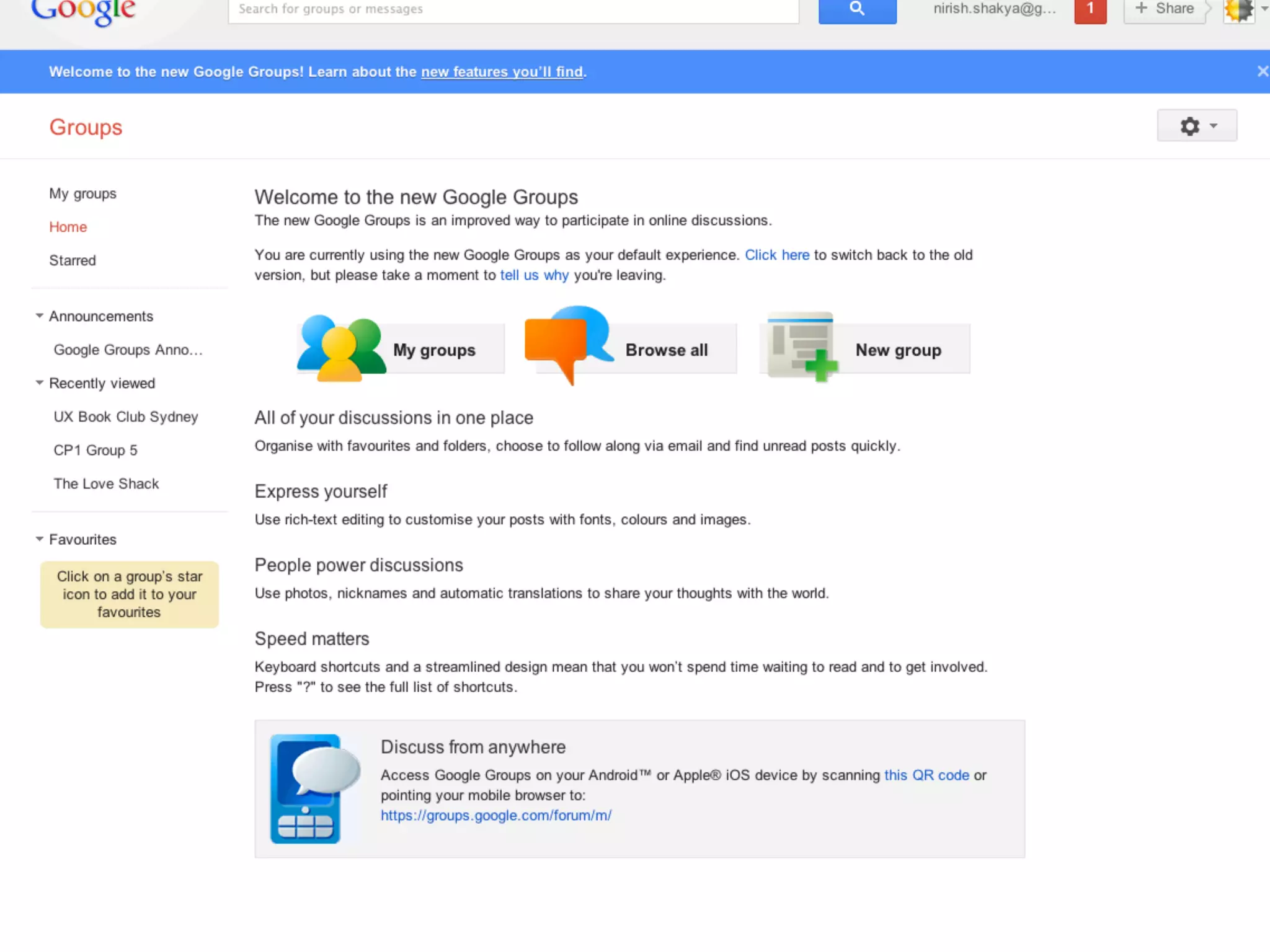1270x952 pixels.
Task: Click the 'this QR code' link
Action: [926, 775]
